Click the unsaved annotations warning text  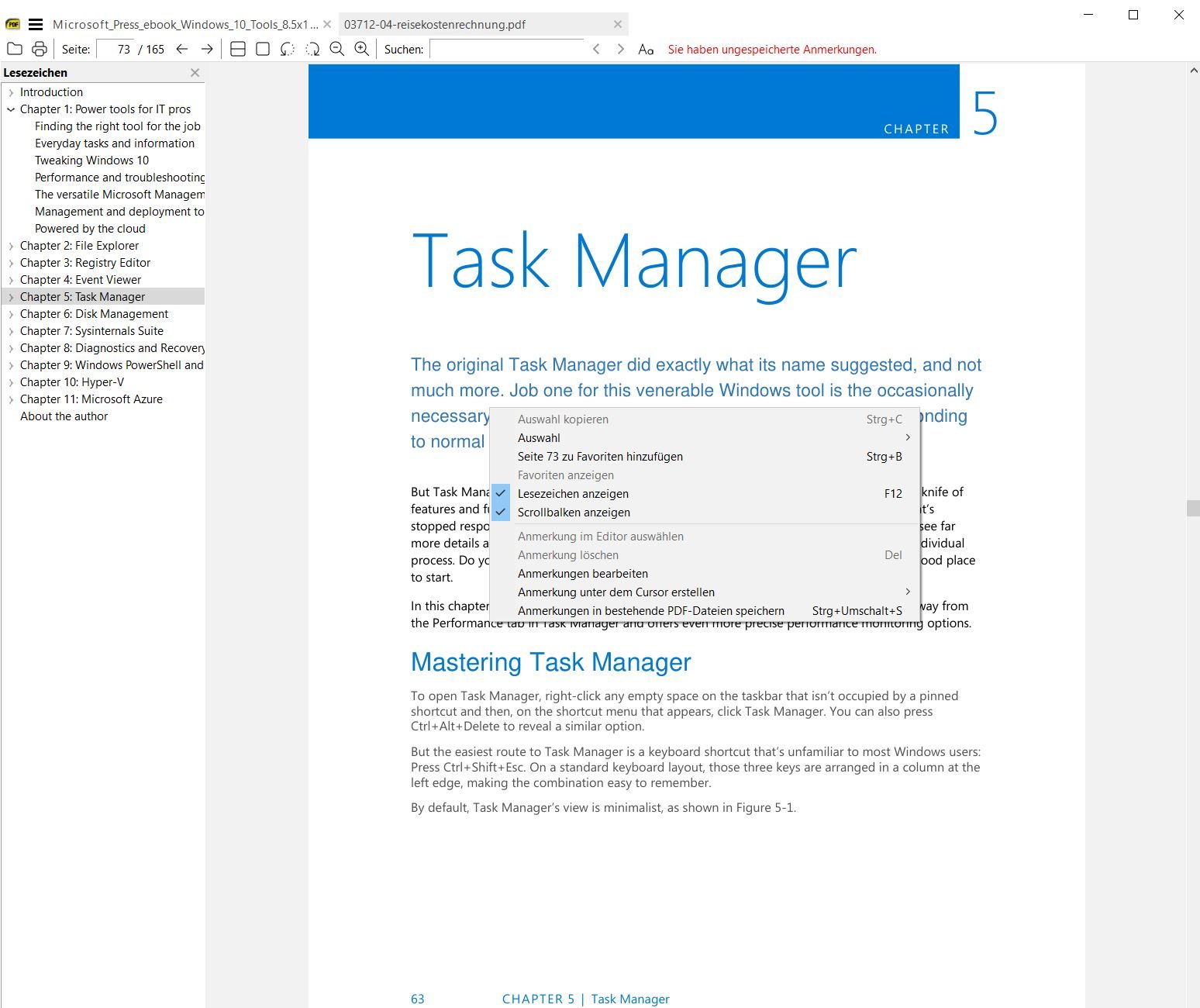[772, 50]
